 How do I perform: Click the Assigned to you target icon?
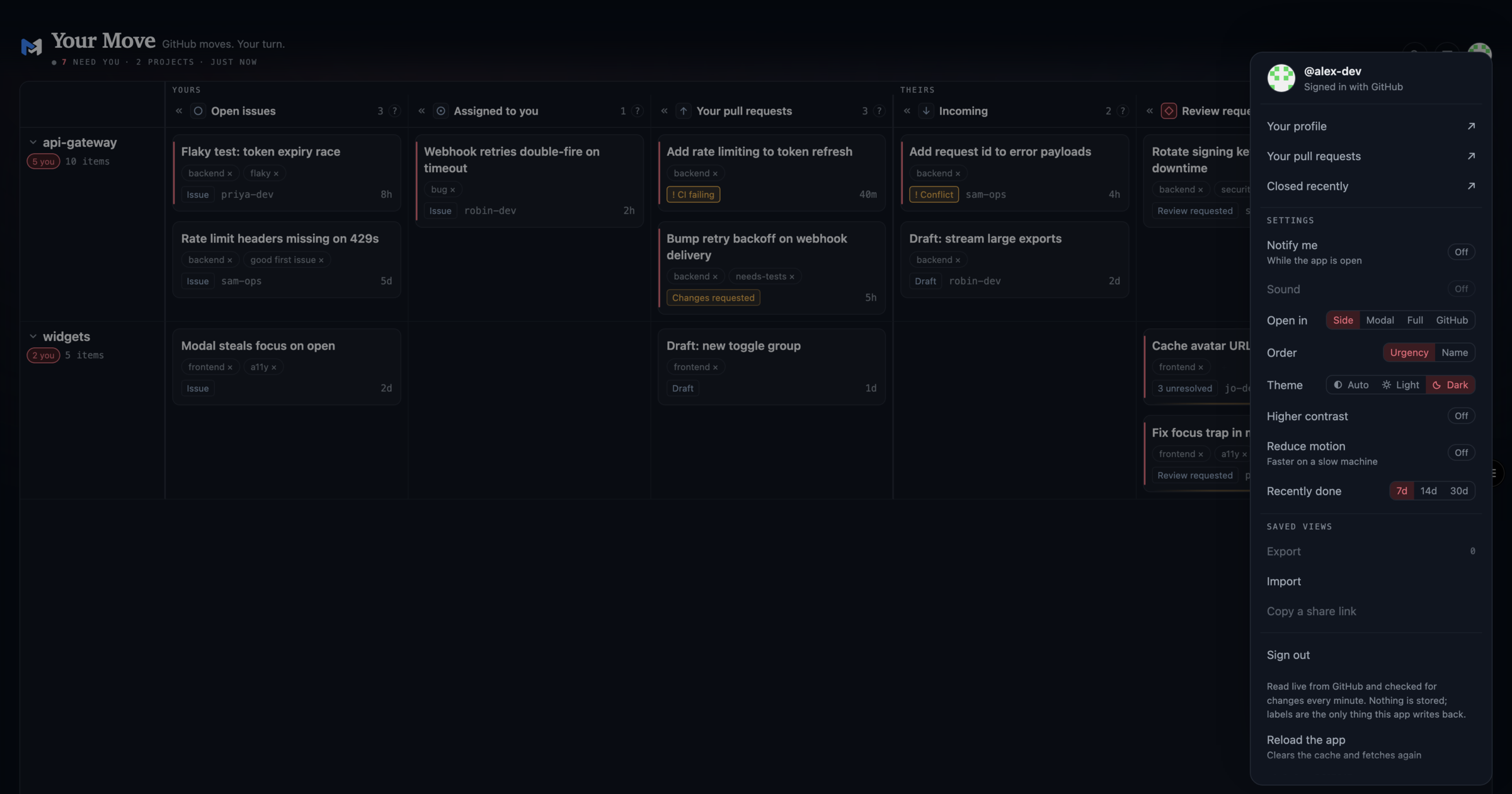441,111
